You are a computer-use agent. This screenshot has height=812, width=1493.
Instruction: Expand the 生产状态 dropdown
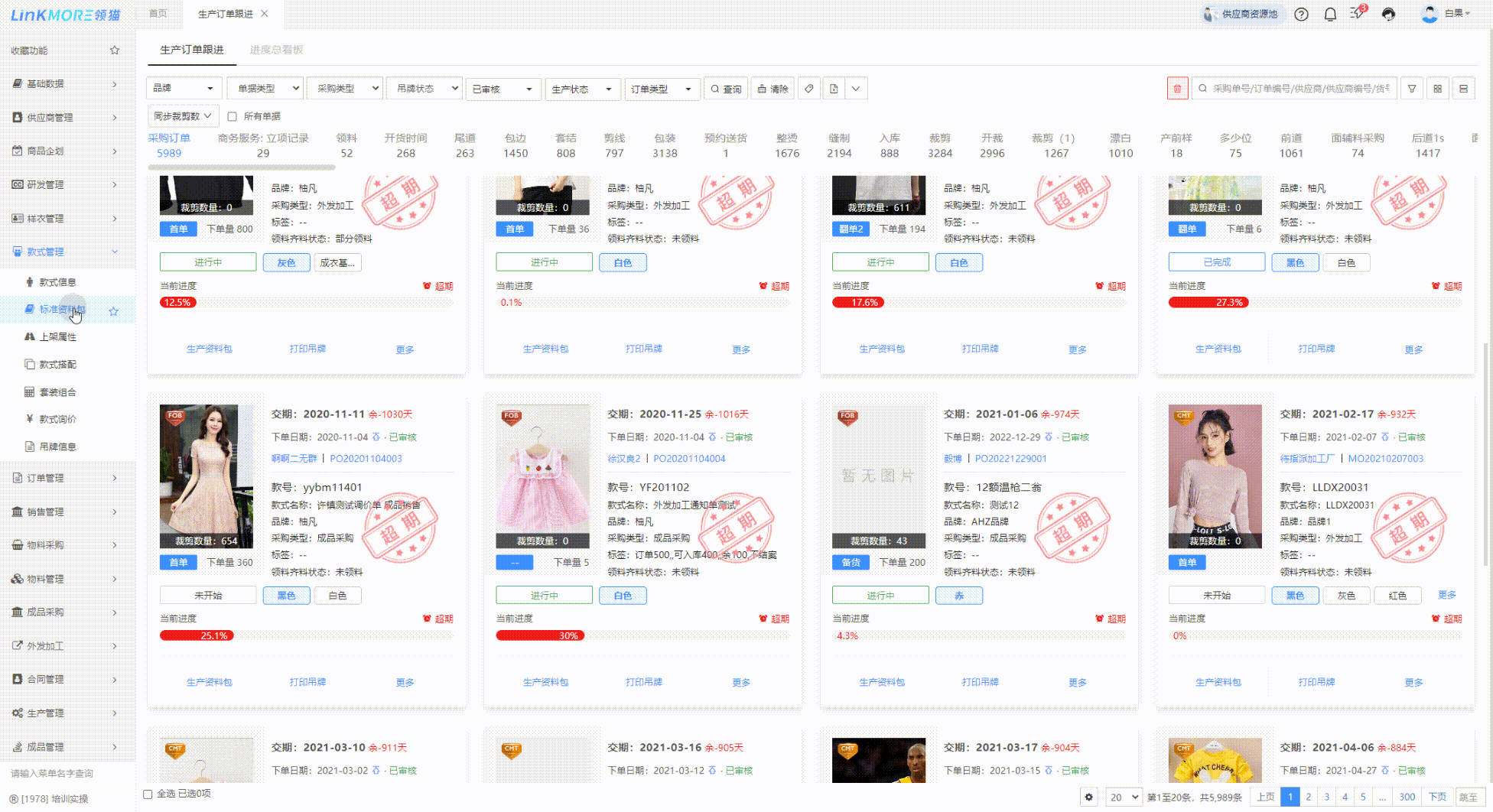[581, 89]
